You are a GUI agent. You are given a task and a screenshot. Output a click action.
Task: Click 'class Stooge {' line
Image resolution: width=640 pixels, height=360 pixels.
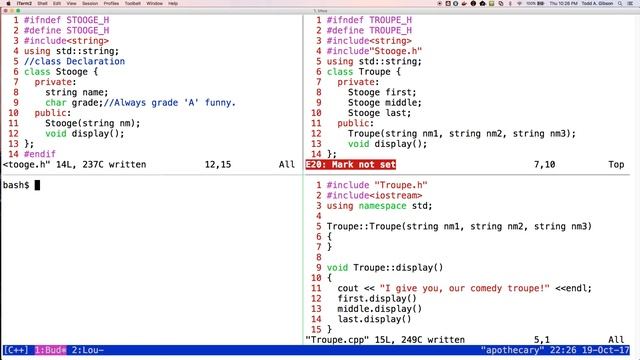61,72
